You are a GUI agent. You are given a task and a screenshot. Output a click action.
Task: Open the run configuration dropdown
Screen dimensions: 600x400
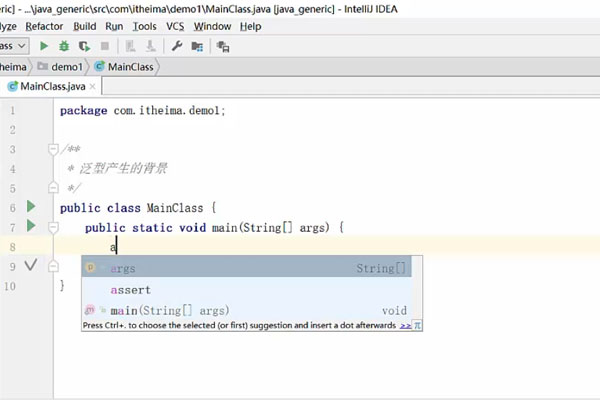coord(14,46)
